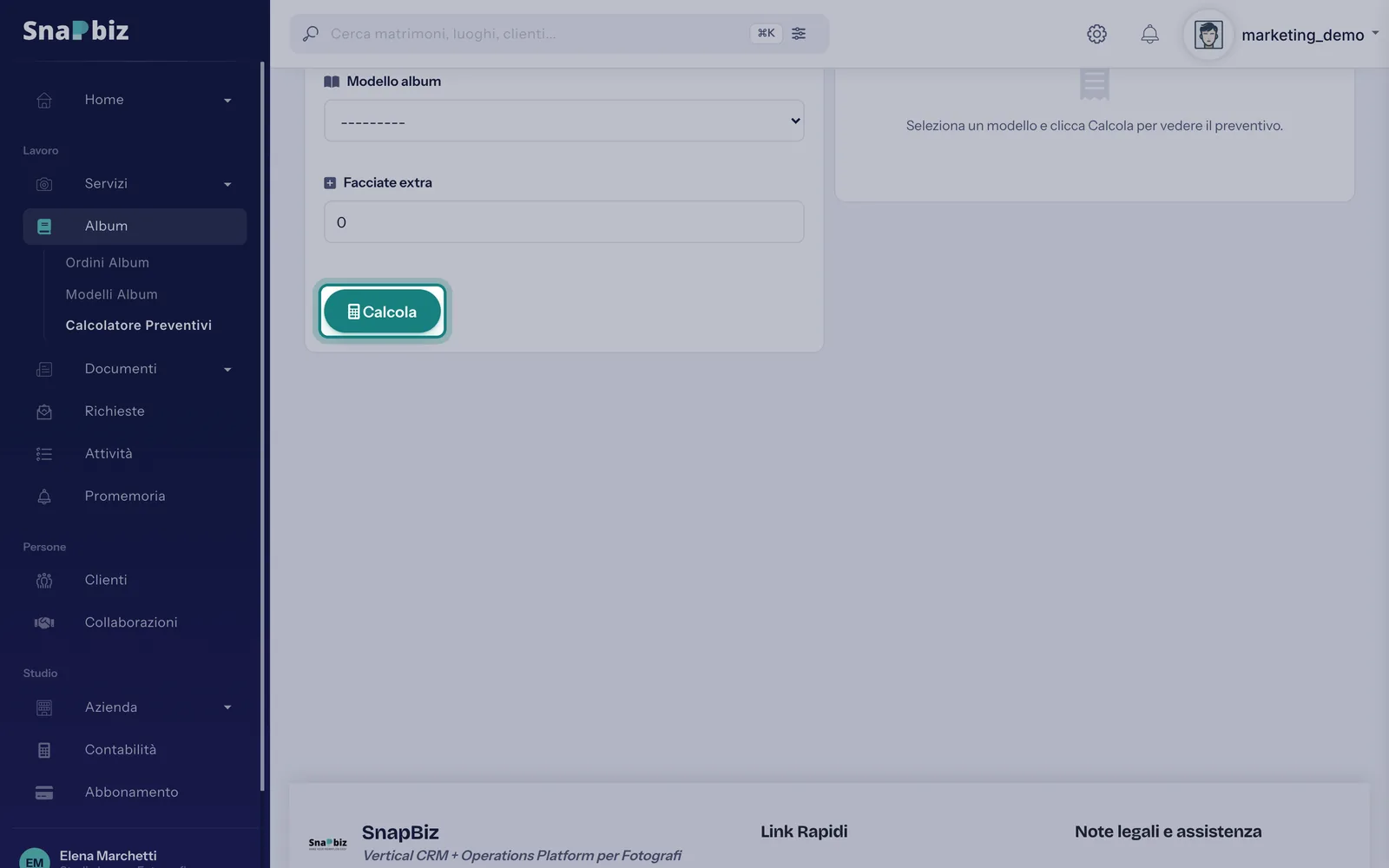Click the 'Link Rapidi' footer heading
Screen dimensions: 1389x868
tap(804, 832)
